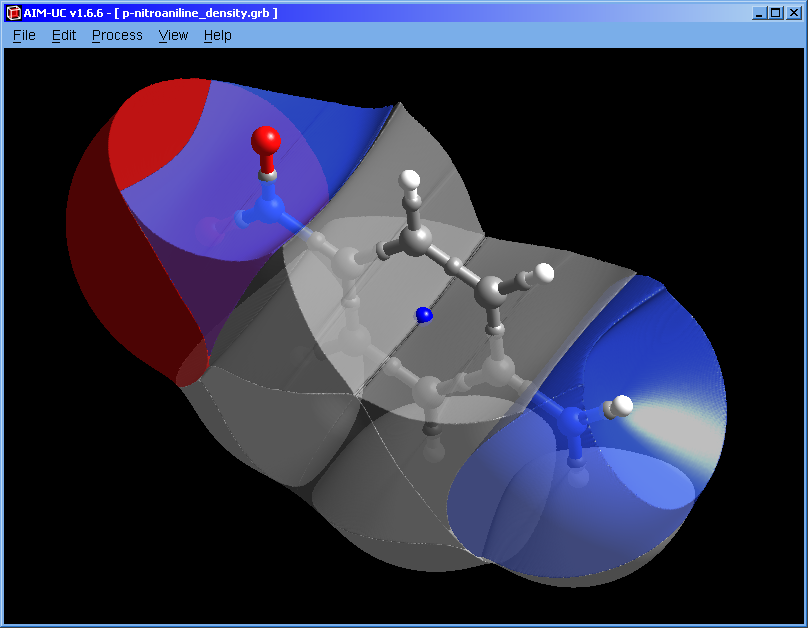This screenshot has width=808, height=628.
Task: Close the AIM-UC window
Action: coord(793,13)
